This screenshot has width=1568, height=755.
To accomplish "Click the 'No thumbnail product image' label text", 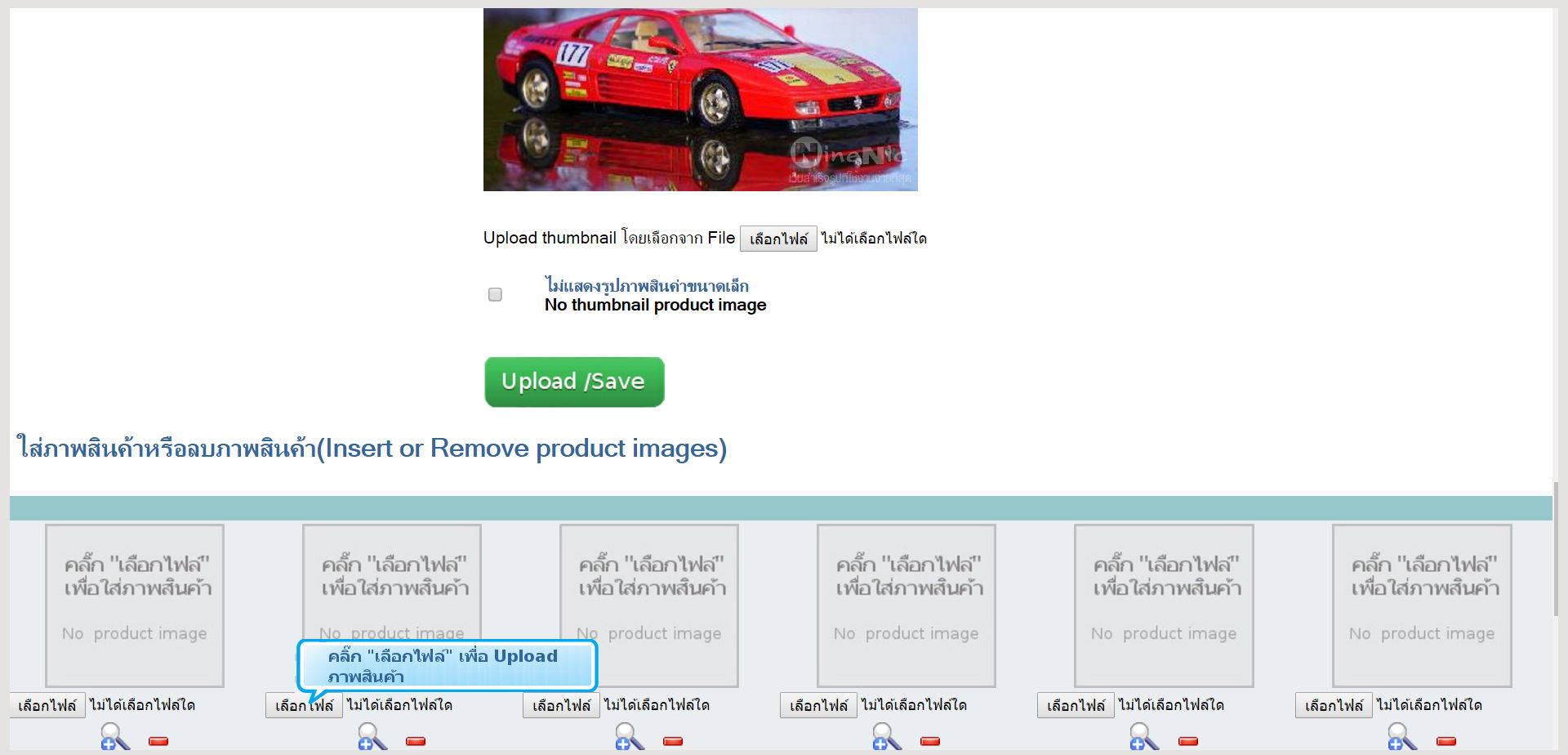I will pyautogui.click(x=655, y=305).
